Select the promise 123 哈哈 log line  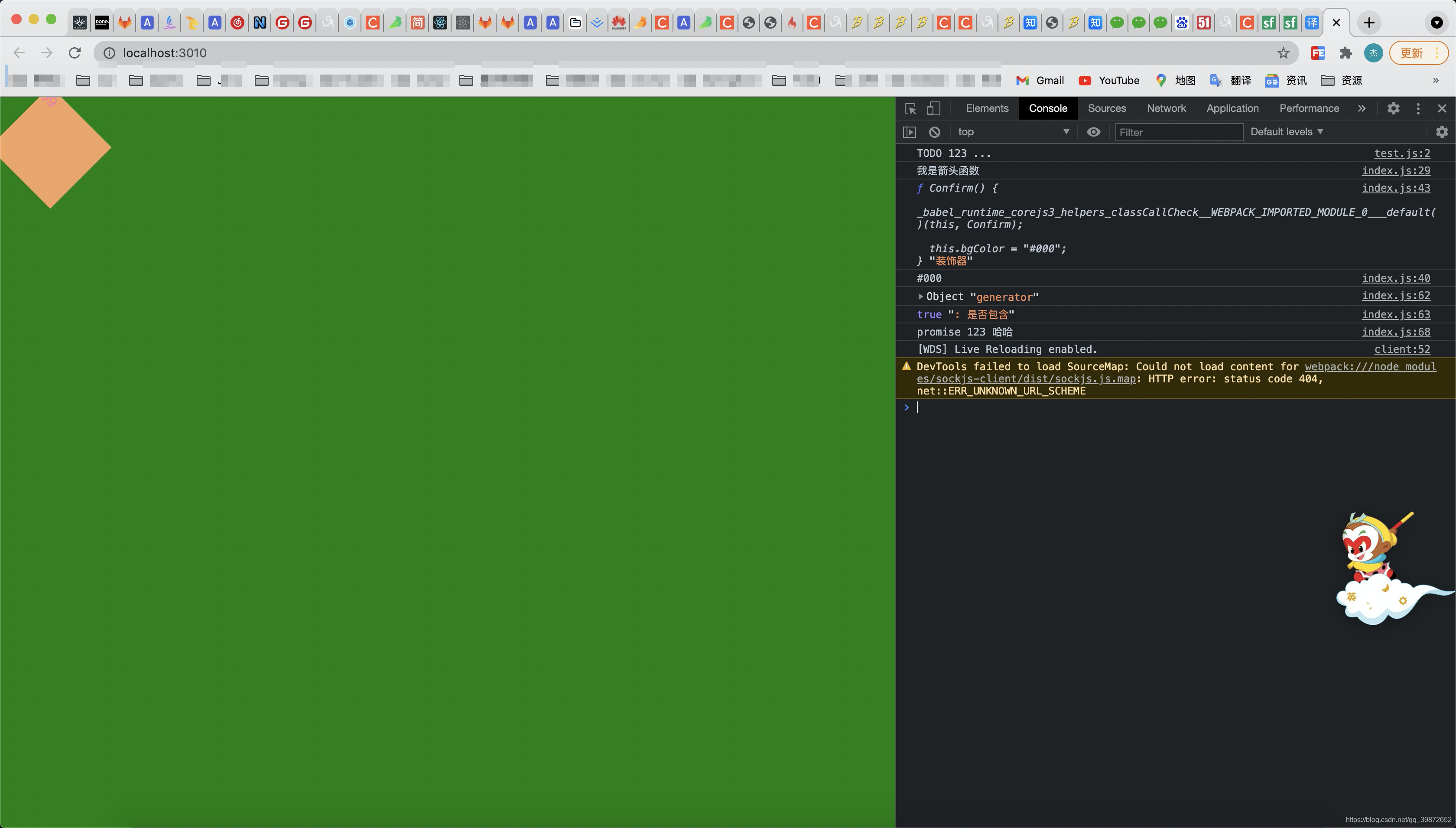tap(1175, 332)
